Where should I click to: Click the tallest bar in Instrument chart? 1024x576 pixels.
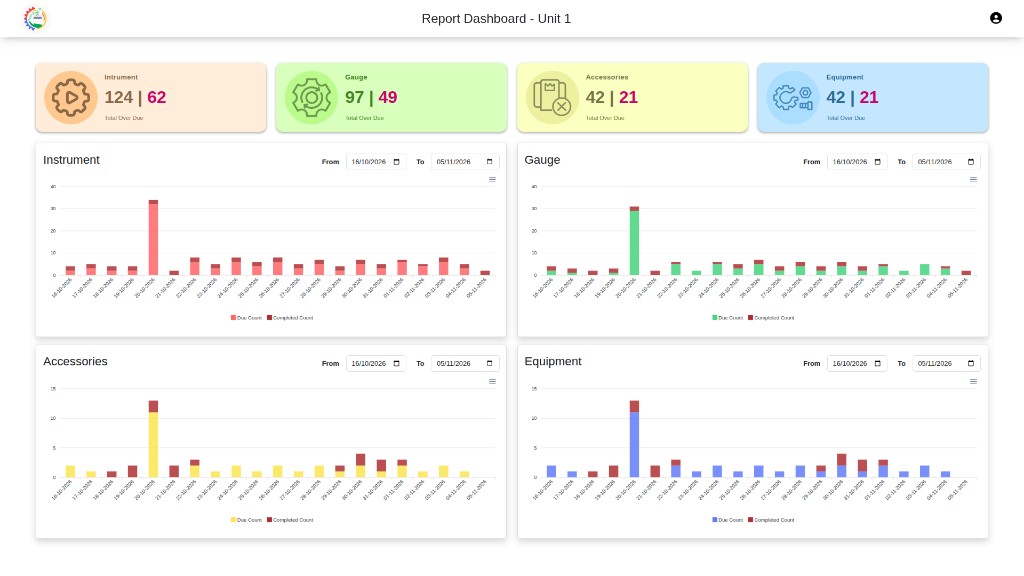[153, 238]
